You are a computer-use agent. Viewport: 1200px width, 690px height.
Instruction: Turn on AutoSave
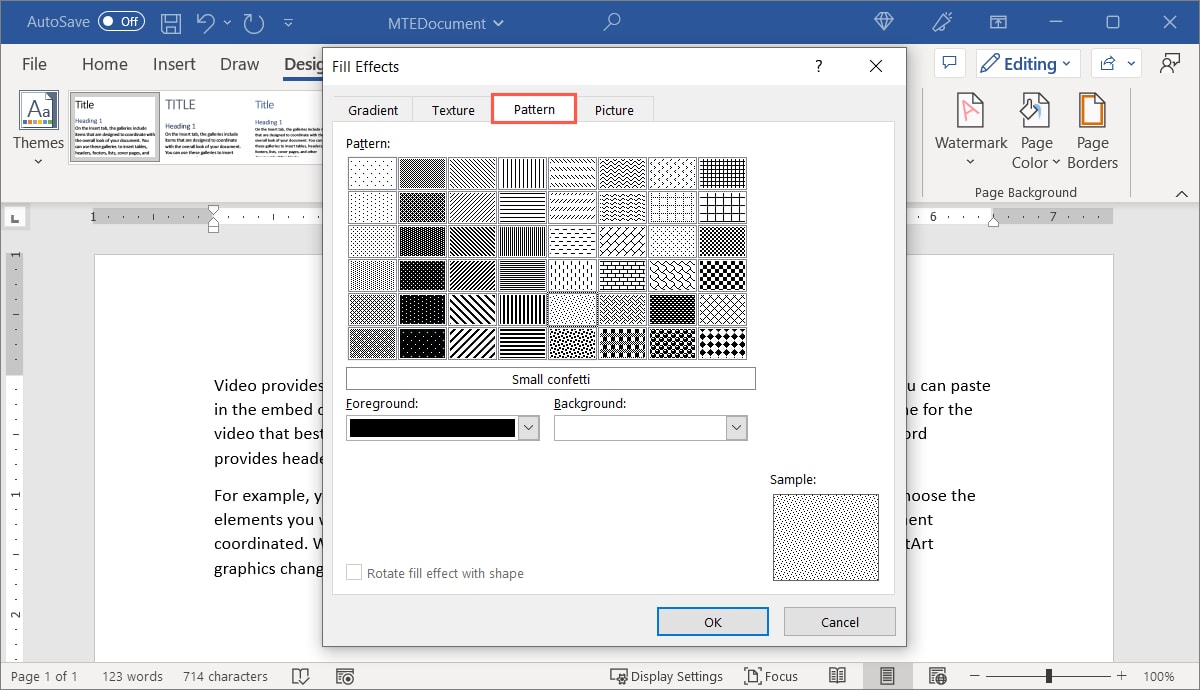[120, 21]
